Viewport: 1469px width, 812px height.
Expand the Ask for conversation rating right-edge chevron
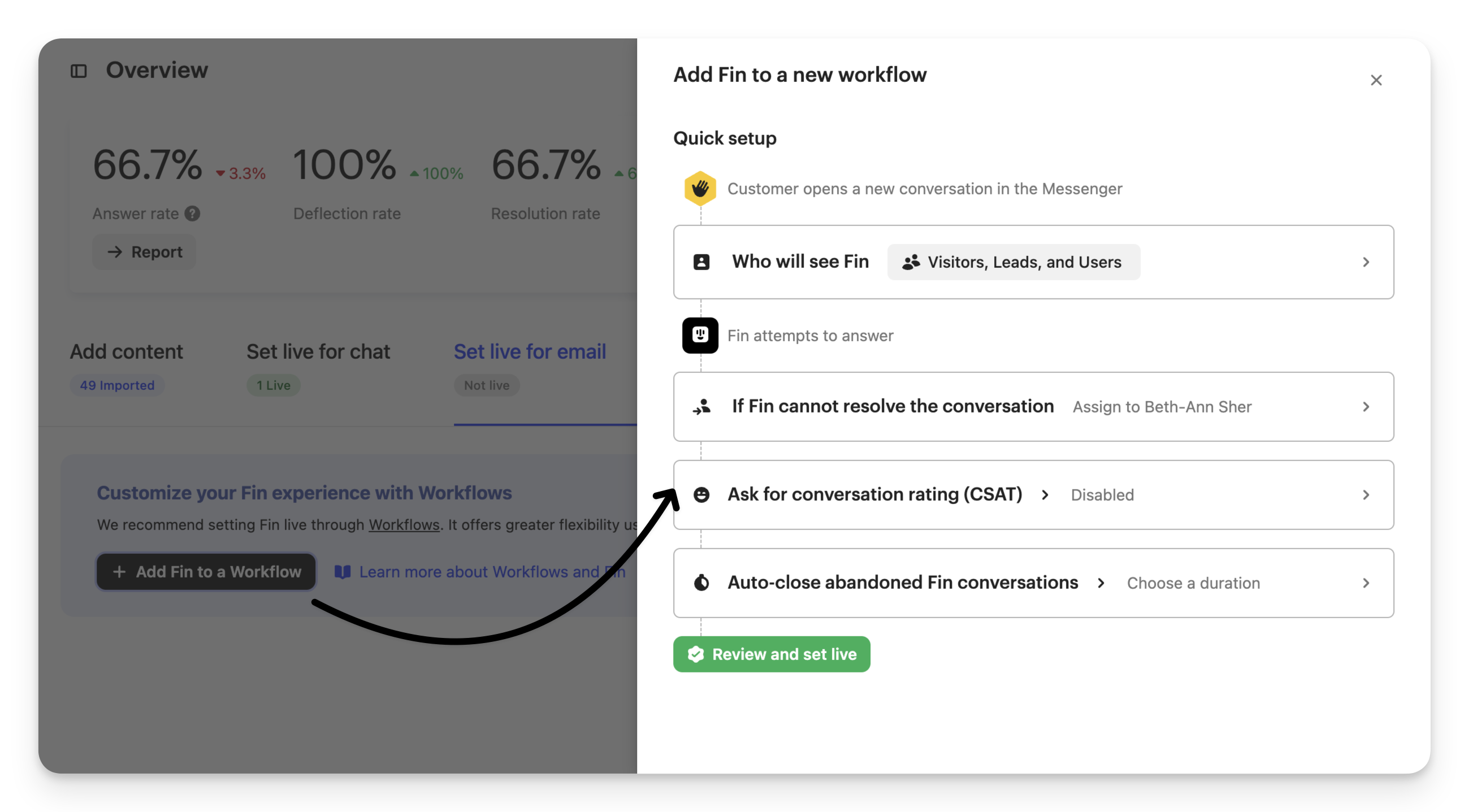click(x=1365, y=494)
